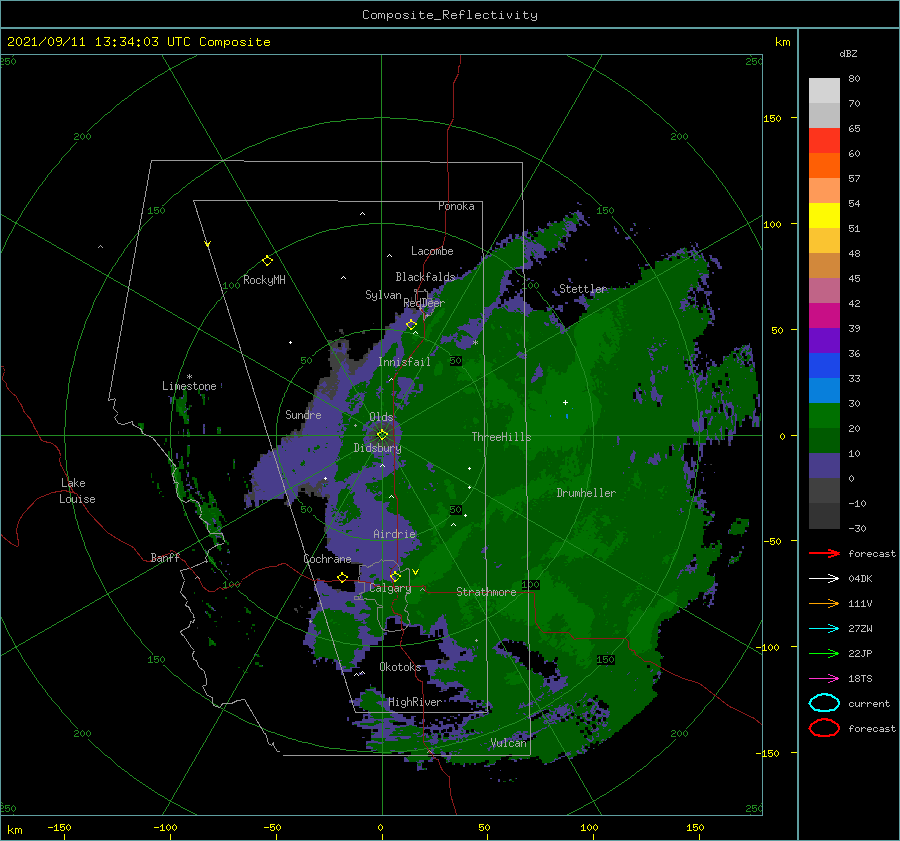Click the Ponoka city label

point(456,207)
